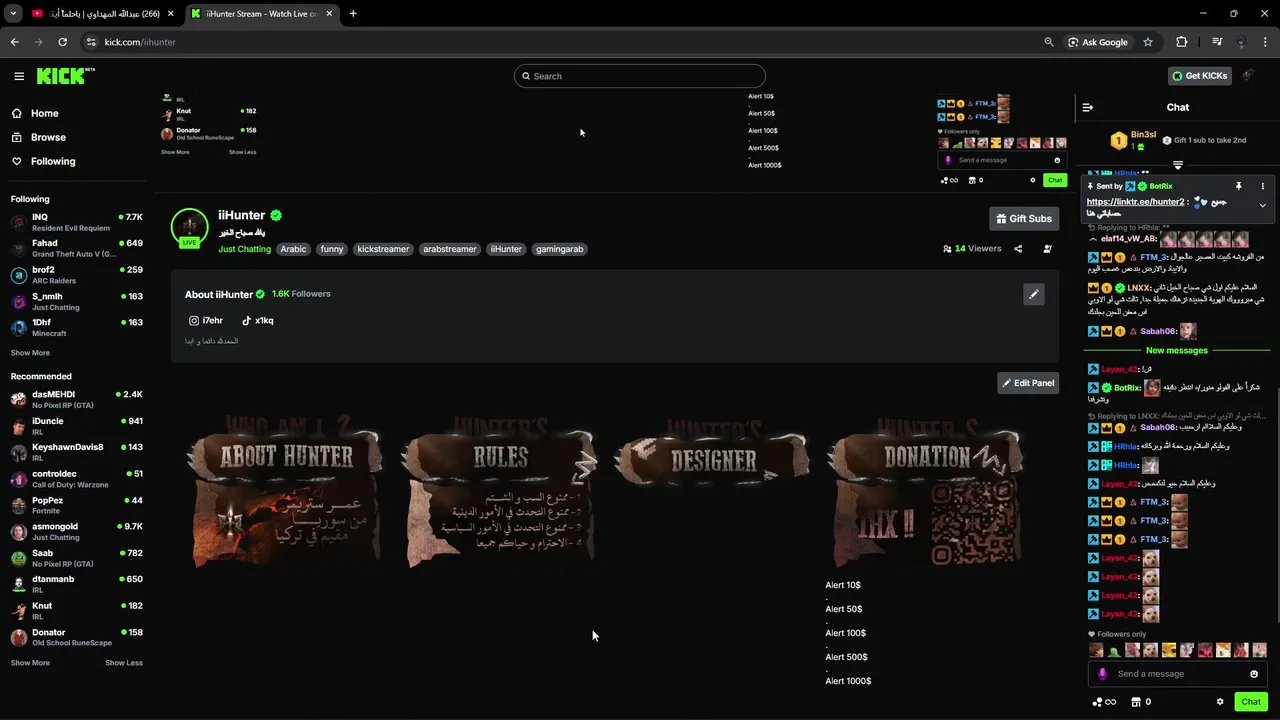Open three-dot menu on pinned message

1262,186
